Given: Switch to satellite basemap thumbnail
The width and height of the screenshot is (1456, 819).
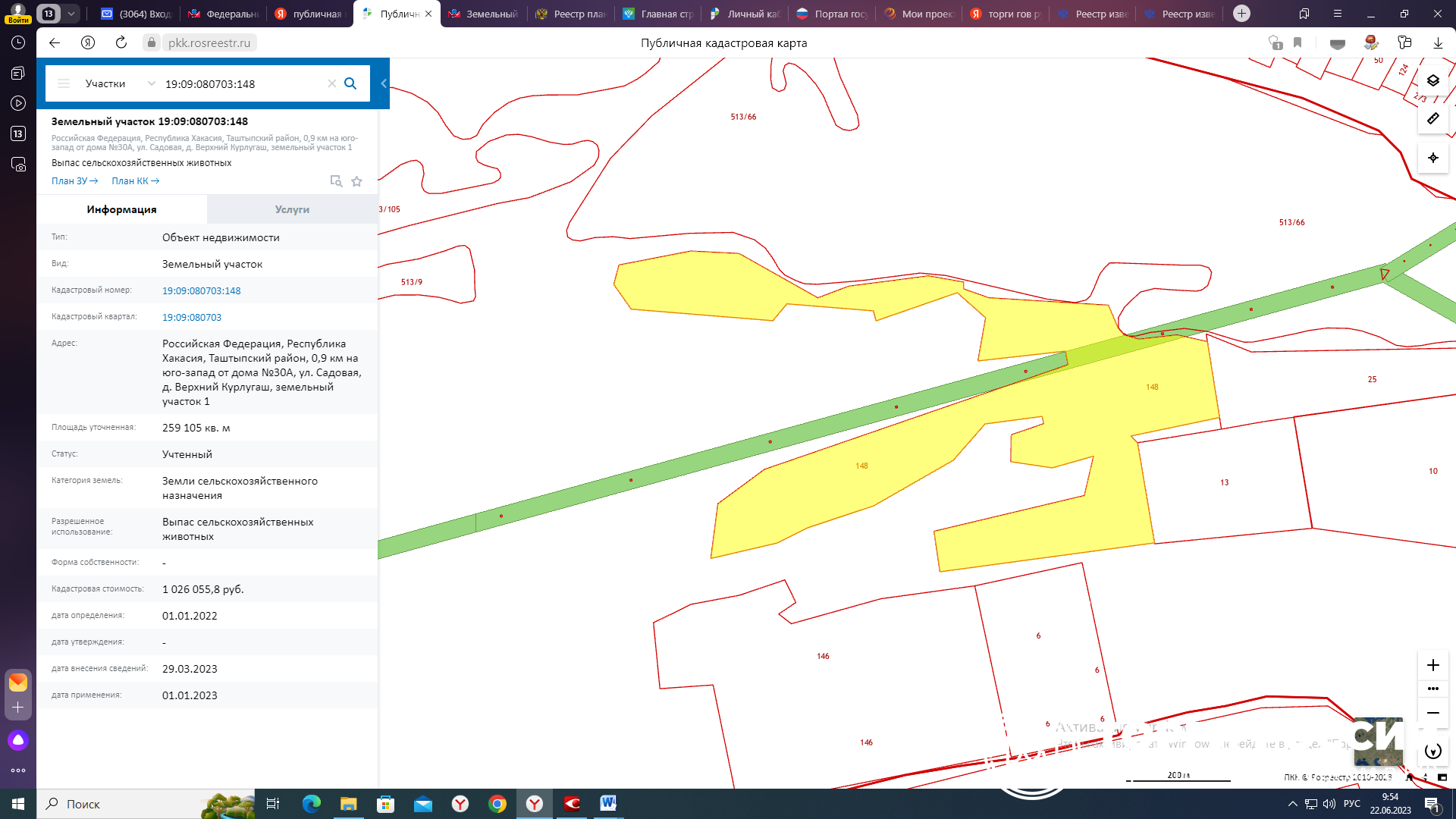Looking at the screenshot, I should pos(1378,741).
